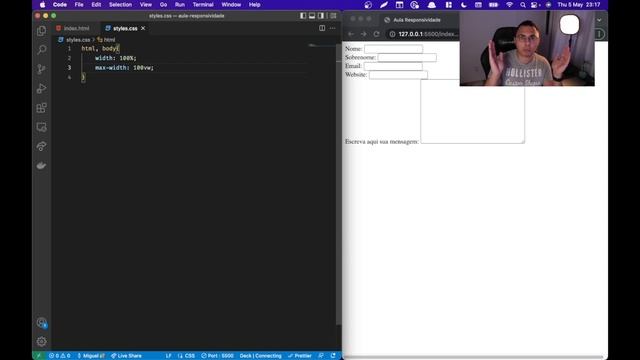
Task: Open the errors and warnings status item
Action: (60, 356)
